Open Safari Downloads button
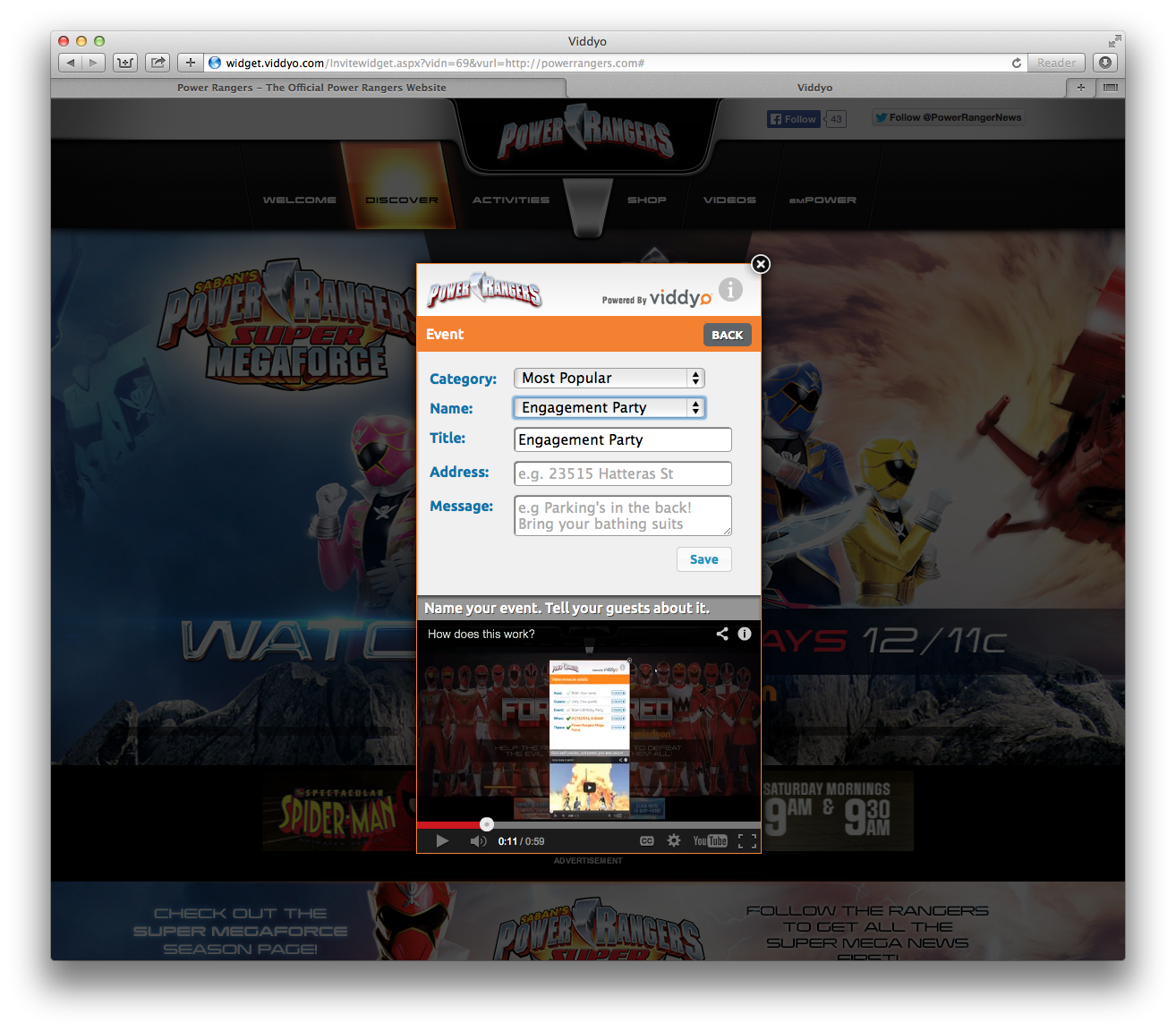 (x=1105, y=63)
